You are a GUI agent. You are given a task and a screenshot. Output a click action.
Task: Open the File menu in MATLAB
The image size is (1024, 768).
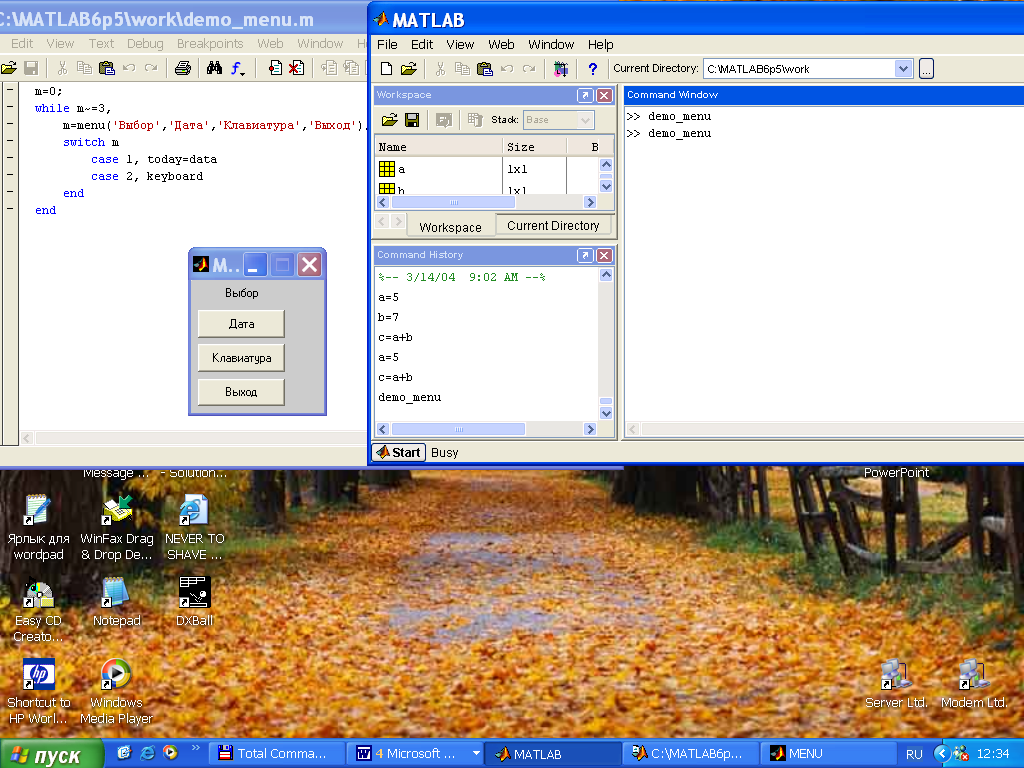point(387,44)
